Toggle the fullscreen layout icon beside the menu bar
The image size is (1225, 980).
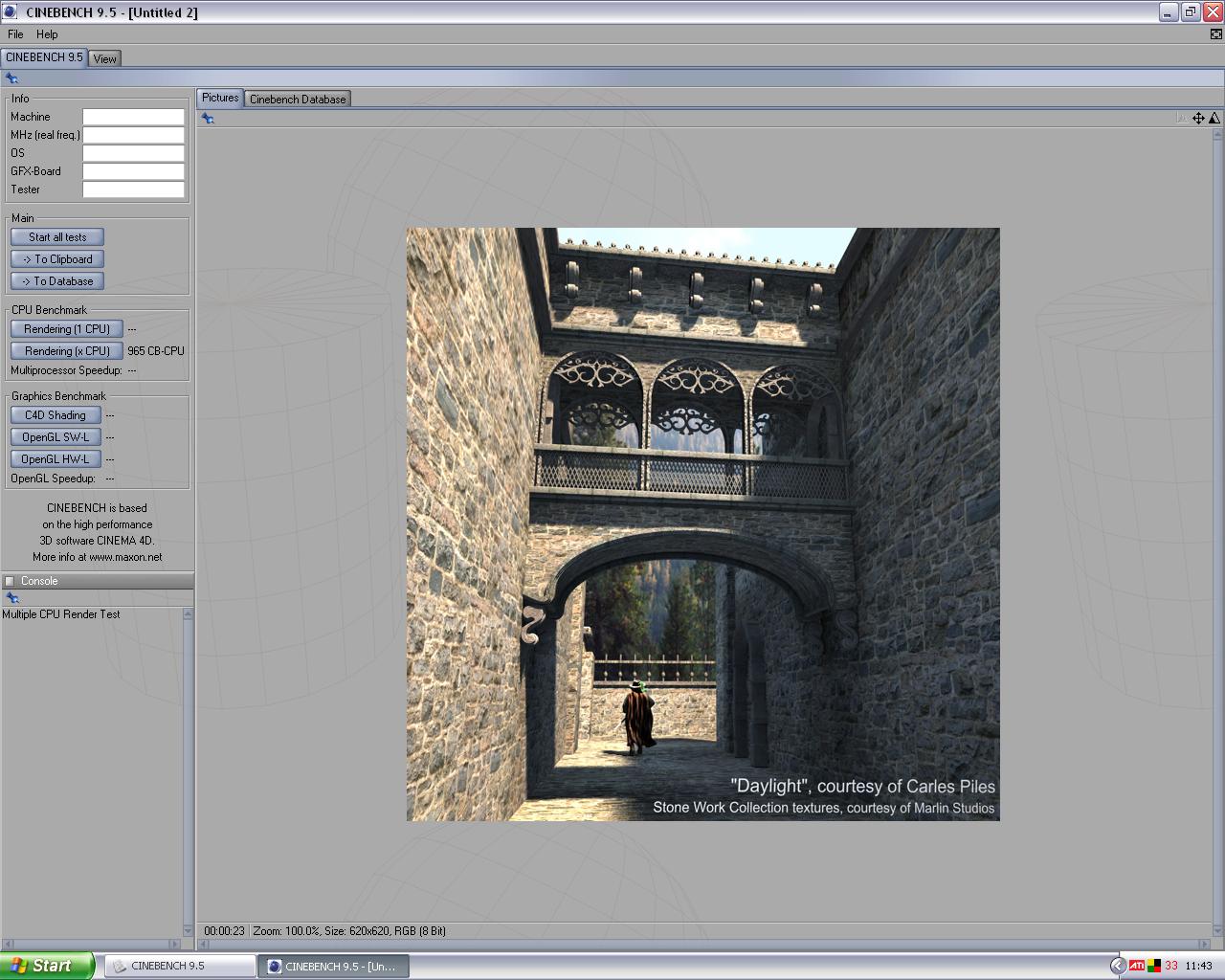tap(1216, 34)
